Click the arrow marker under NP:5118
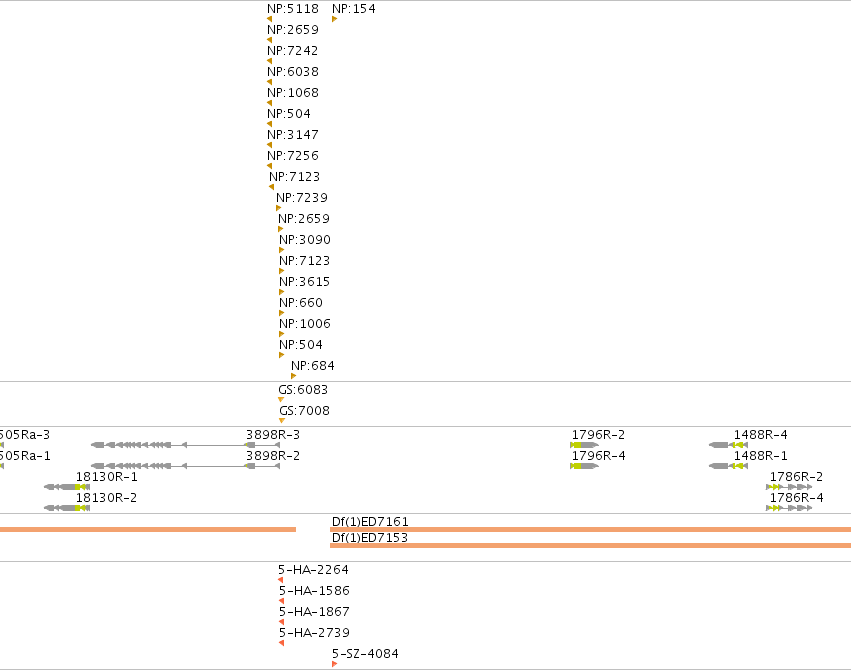The image size is (851, 670). coord(270,20)
